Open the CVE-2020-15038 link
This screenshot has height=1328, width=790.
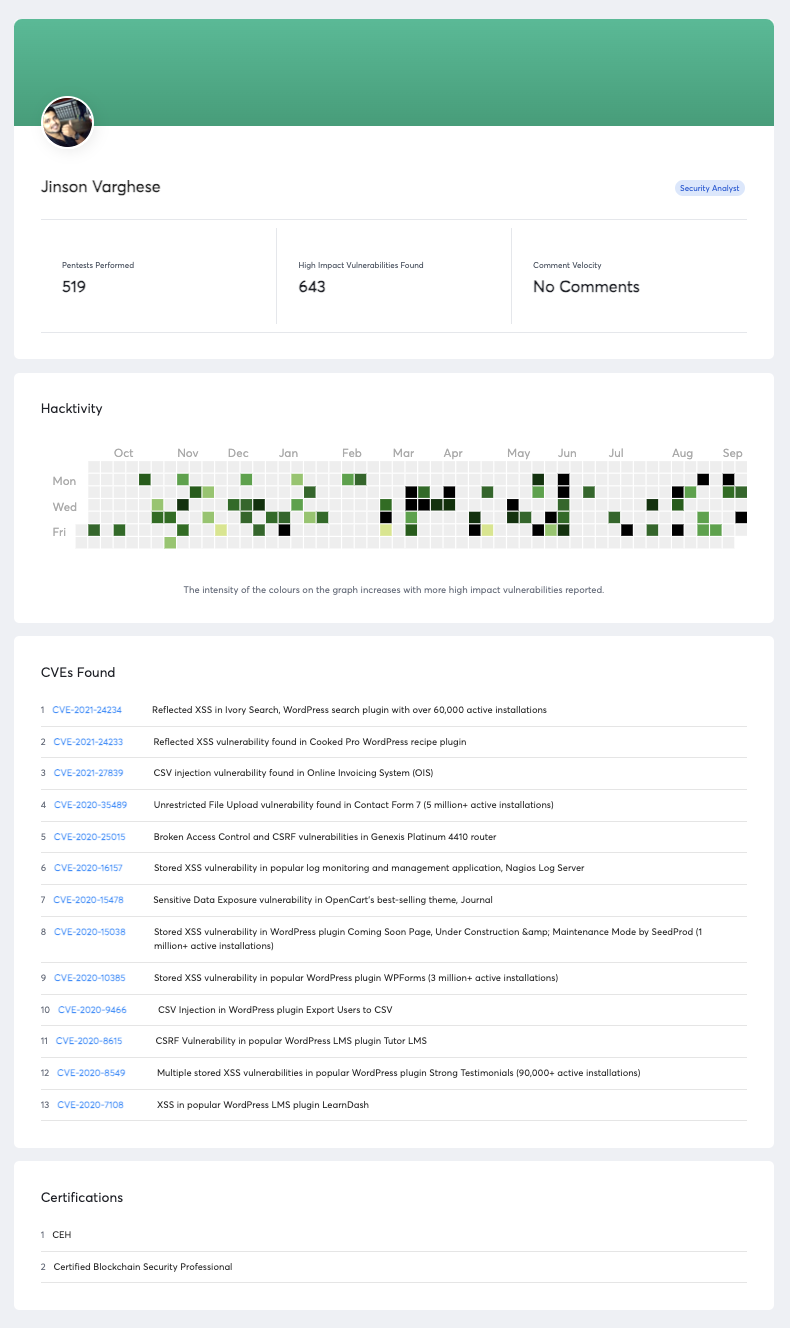[x=88, y=932]
